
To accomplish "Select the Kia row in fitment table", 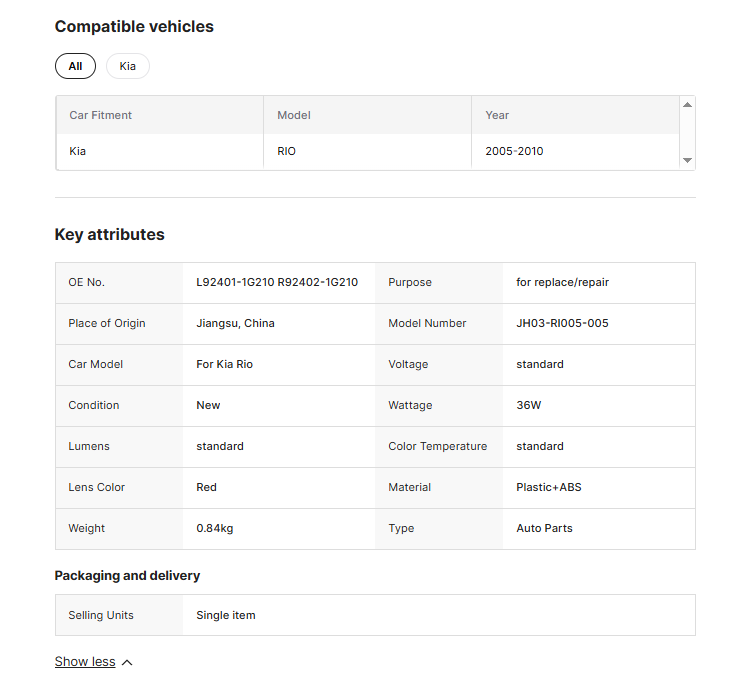I will click(x=78, y=152).
